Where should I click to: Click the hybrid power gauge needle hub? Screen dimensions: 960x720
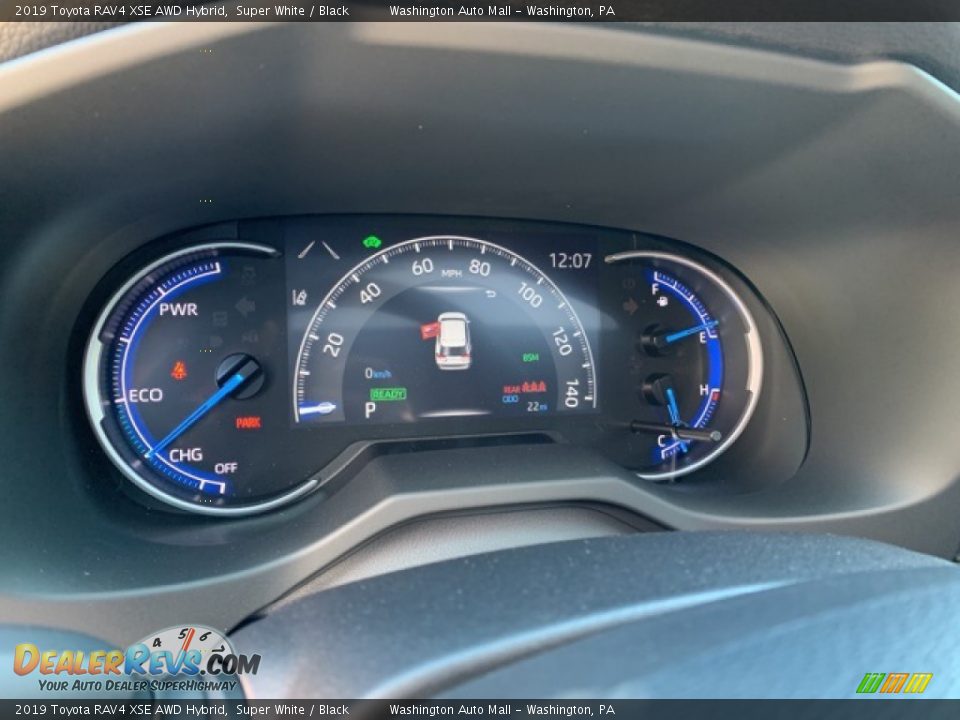[x=240, y=375]
